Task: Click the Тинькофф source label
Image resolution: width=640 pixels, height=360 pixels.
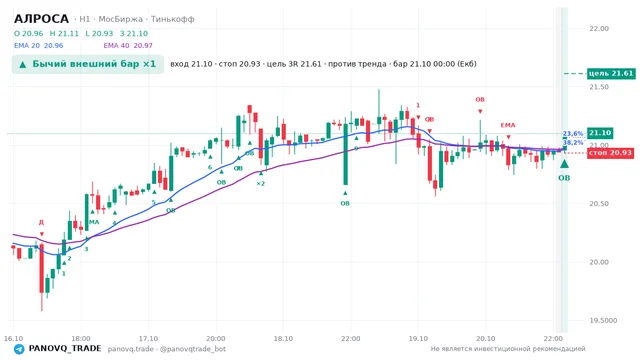Action: (173, 19)
